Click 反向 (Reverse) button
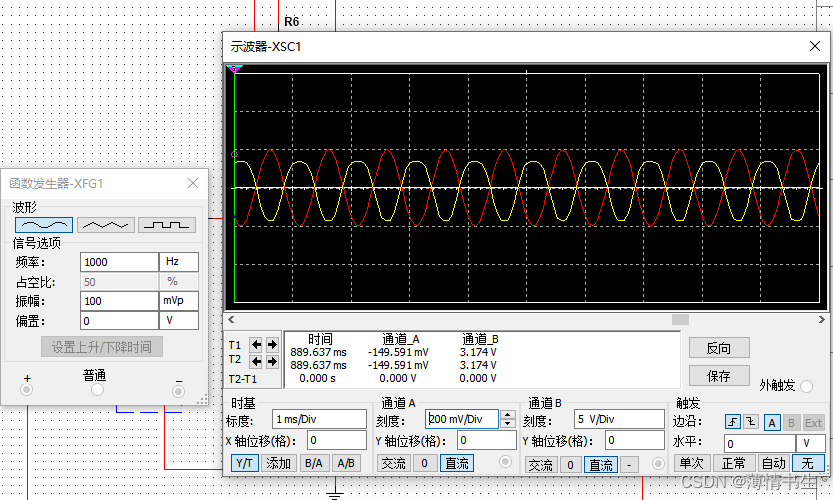Screen dimensions: 833x500 click(x=719, y=348)
